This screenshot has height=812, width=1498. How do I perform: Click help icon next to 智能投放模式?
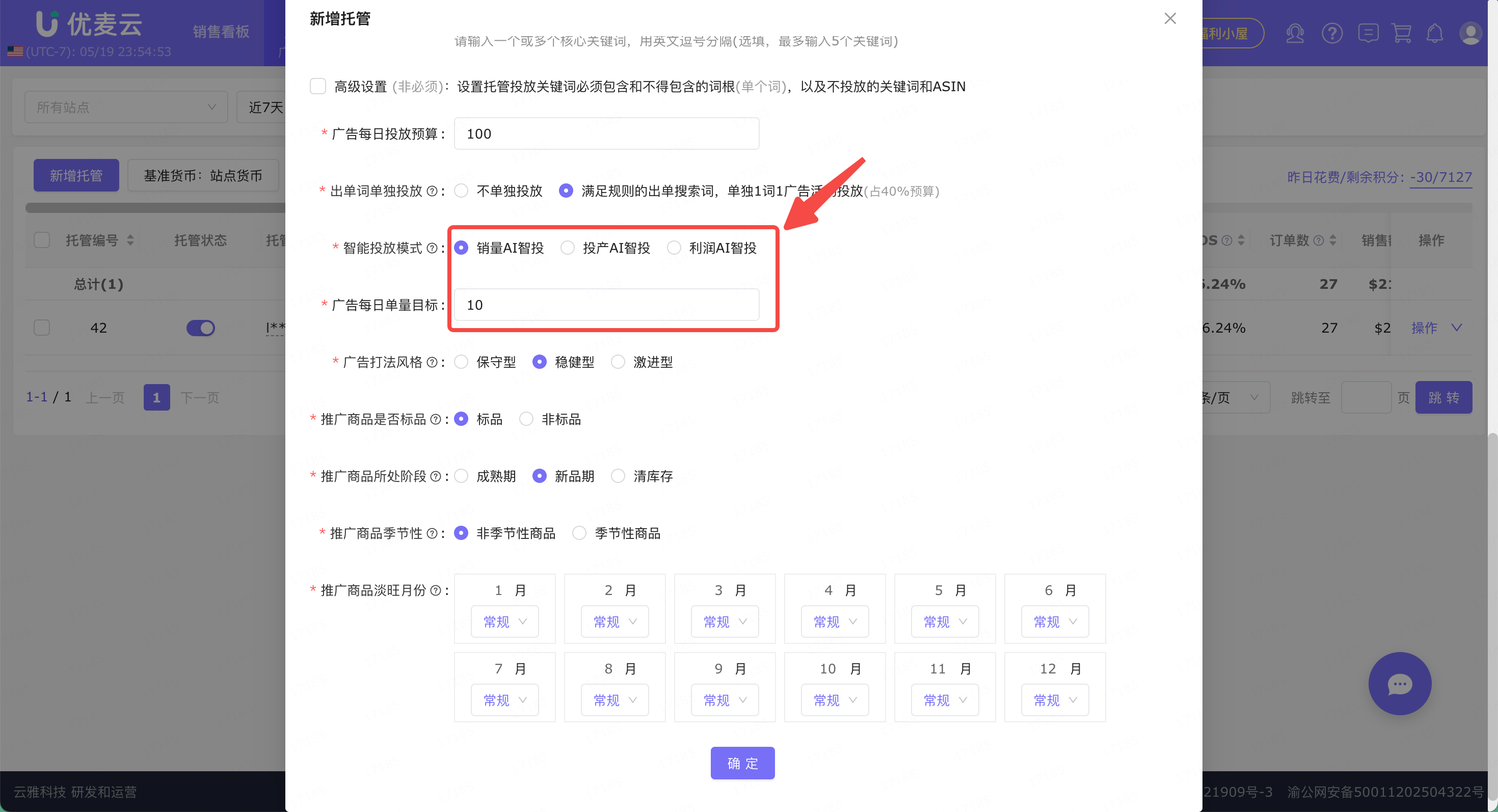click(432, 248)
